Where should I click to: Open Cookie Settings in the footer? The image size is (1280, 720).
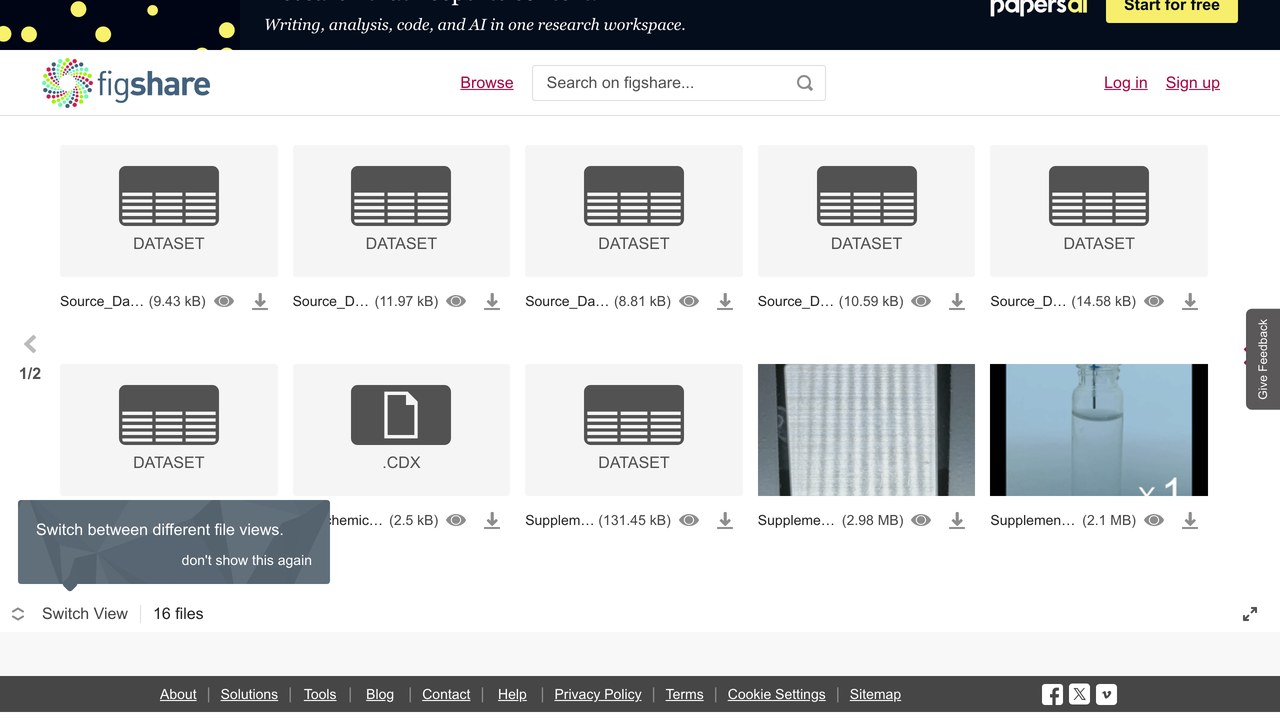pyautogui.click(x=777, y=694)
